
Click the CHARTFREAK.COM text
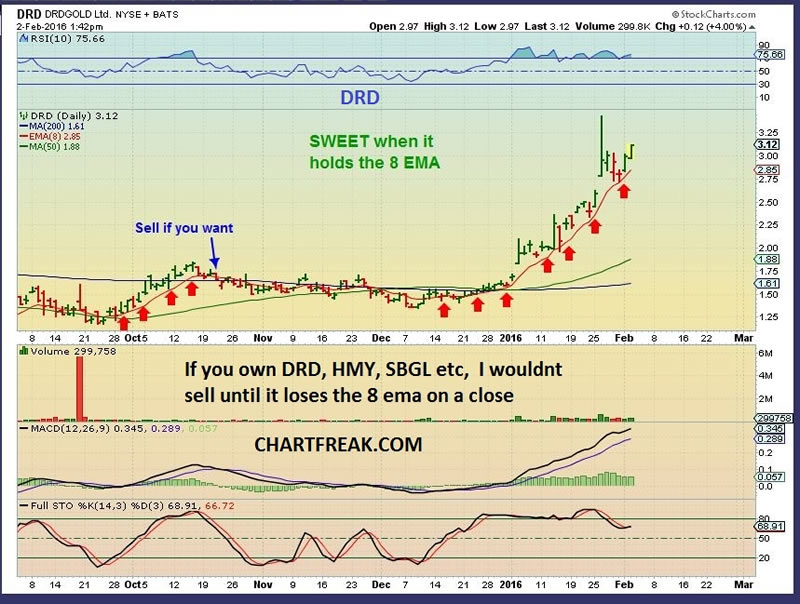click(x=338, y=444)
